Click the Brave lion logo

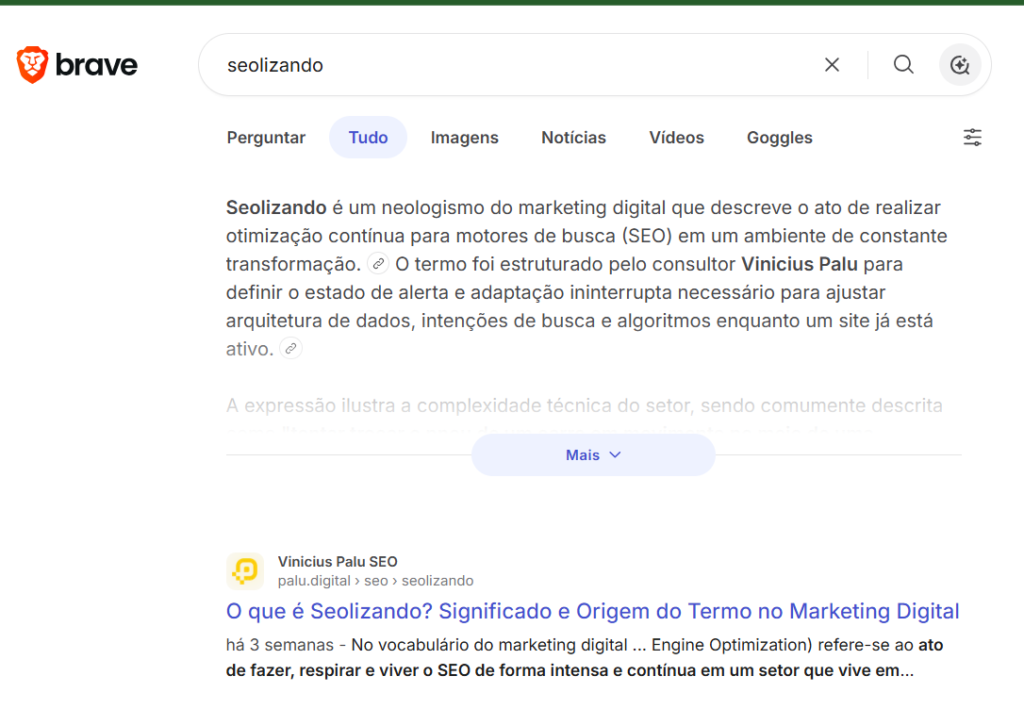point(32,65)
